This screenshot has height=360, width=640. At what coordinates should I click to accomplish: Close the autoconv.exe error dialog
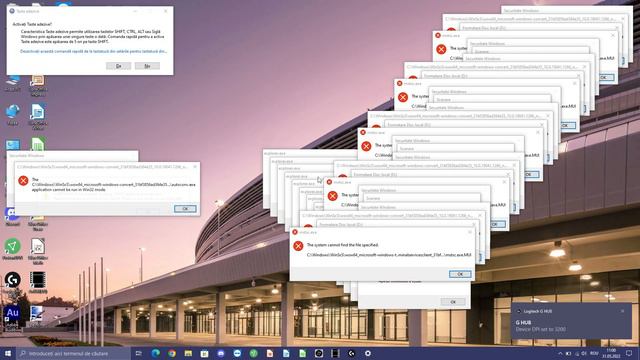point(195,167)
